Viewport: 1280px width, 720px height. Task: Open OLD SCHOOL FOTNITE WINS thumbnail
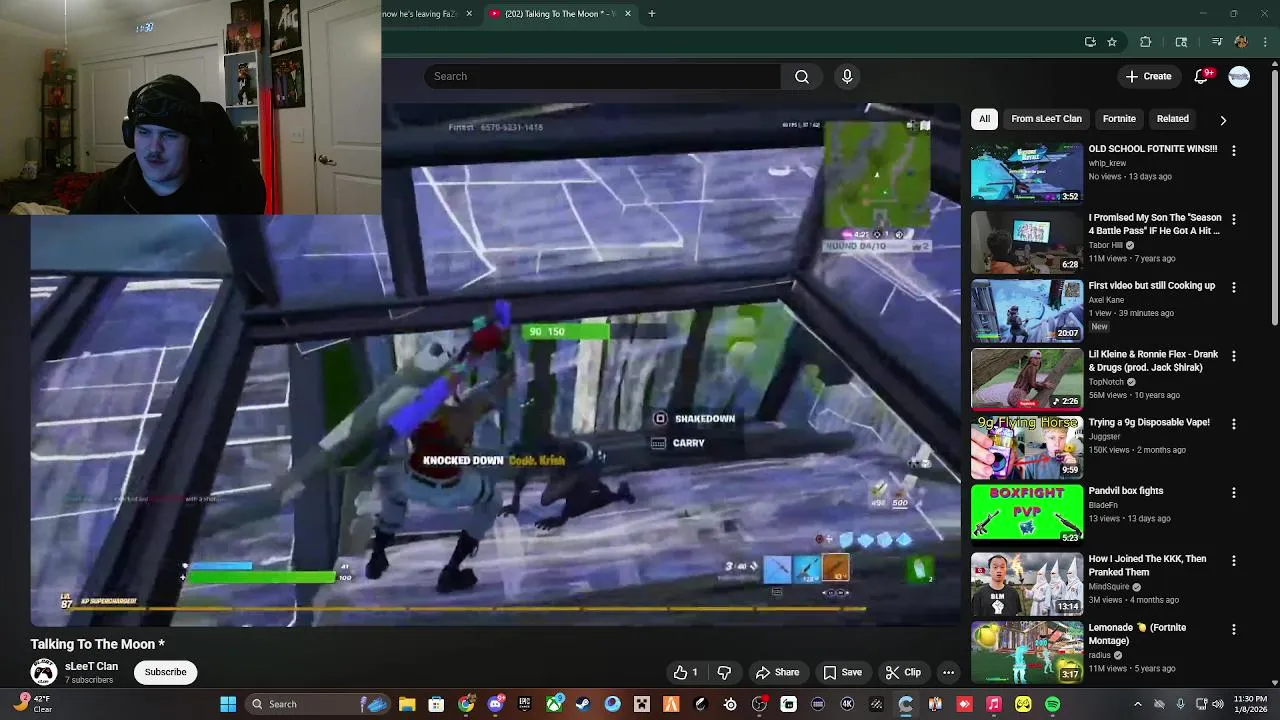coord(1027,172)
